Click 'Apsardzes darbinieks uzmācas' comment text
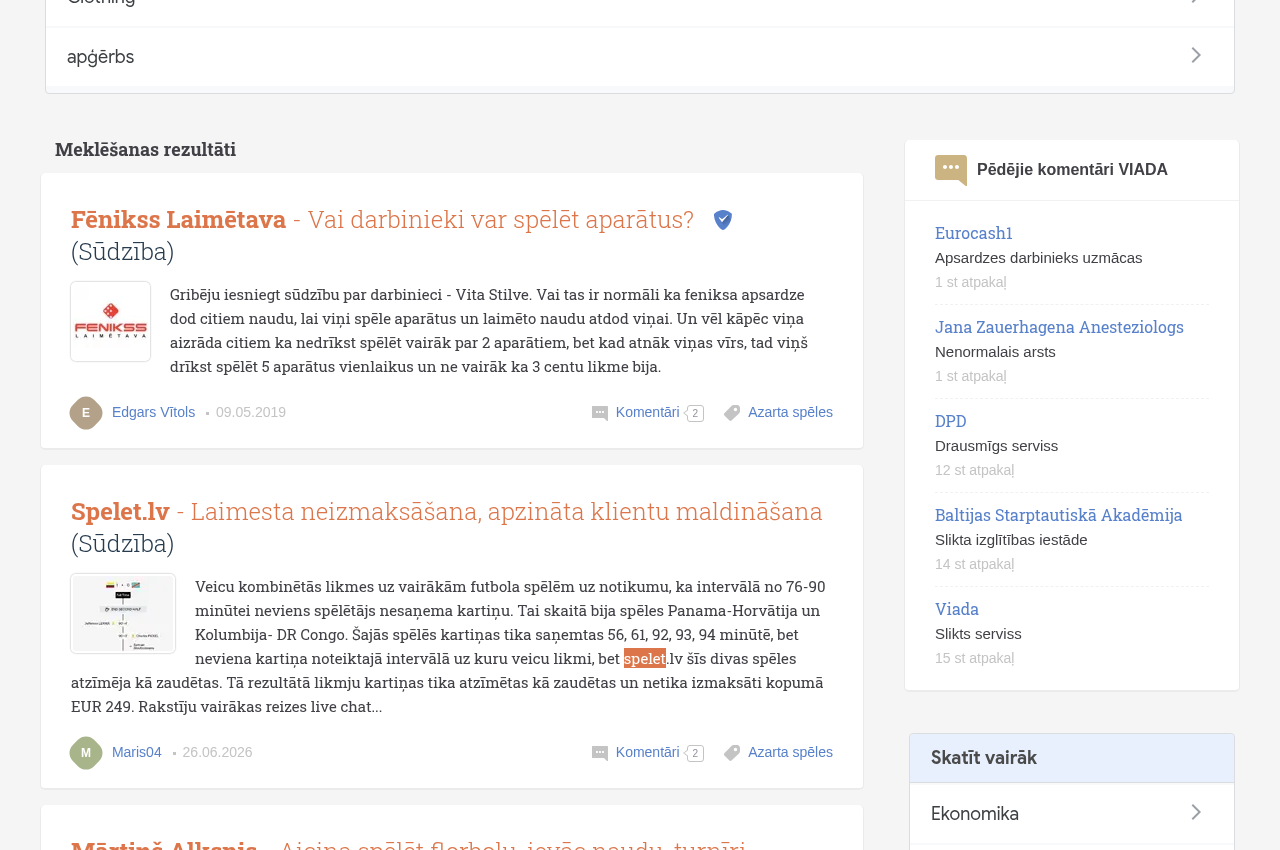Screen dimensions: 1280x850 pos(1038,258)
